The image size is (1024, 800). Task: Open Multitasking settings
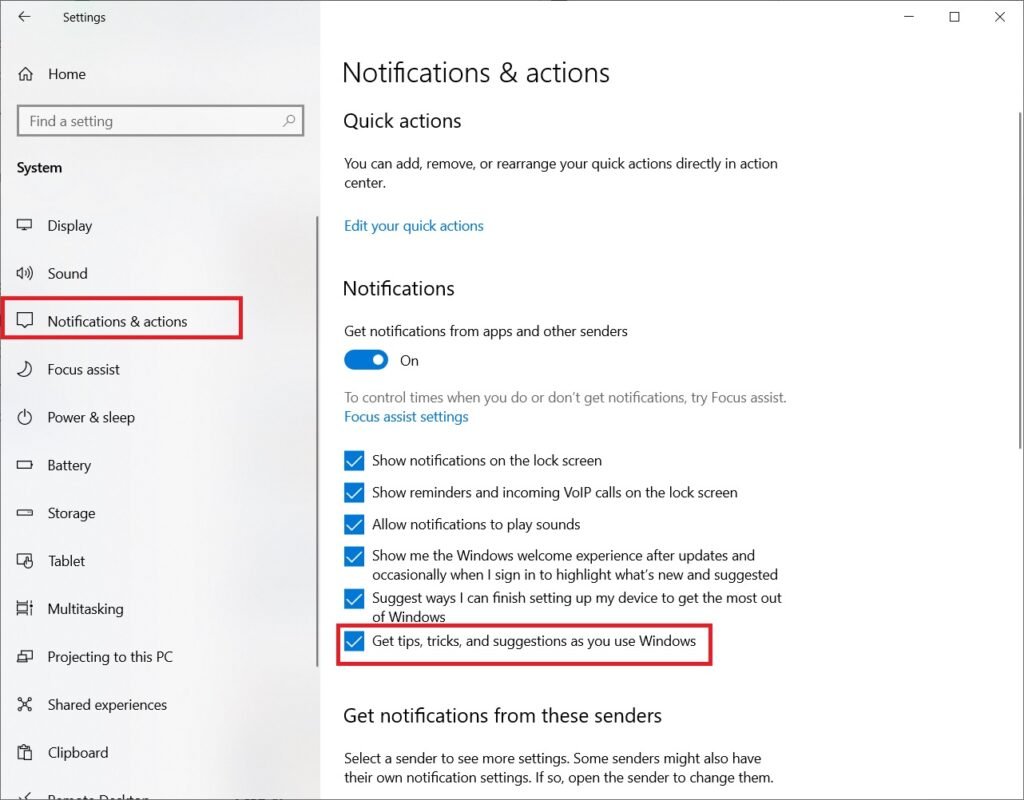(86, 609)
